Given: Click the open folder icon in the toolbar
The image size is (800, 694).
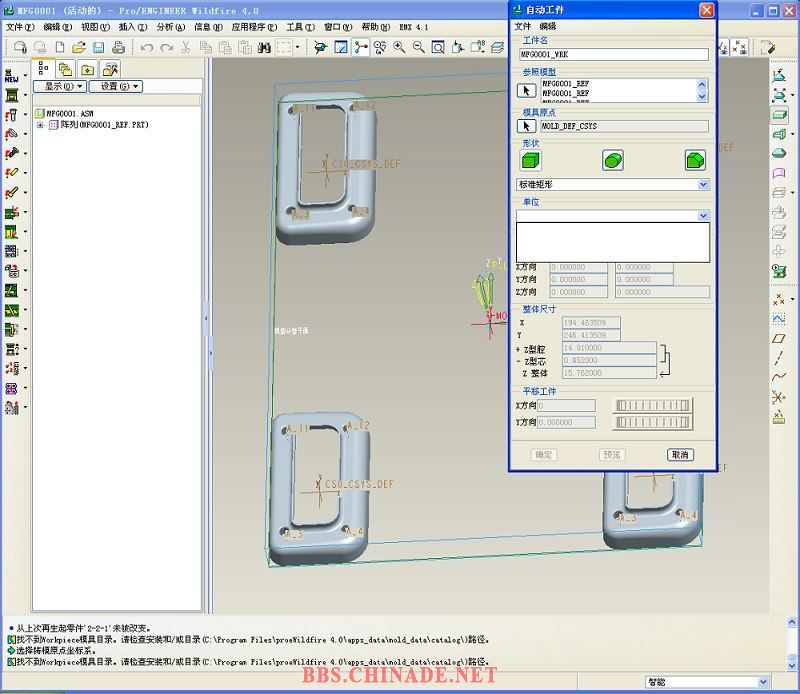Looking at the screenshot, I should (79, 47).
